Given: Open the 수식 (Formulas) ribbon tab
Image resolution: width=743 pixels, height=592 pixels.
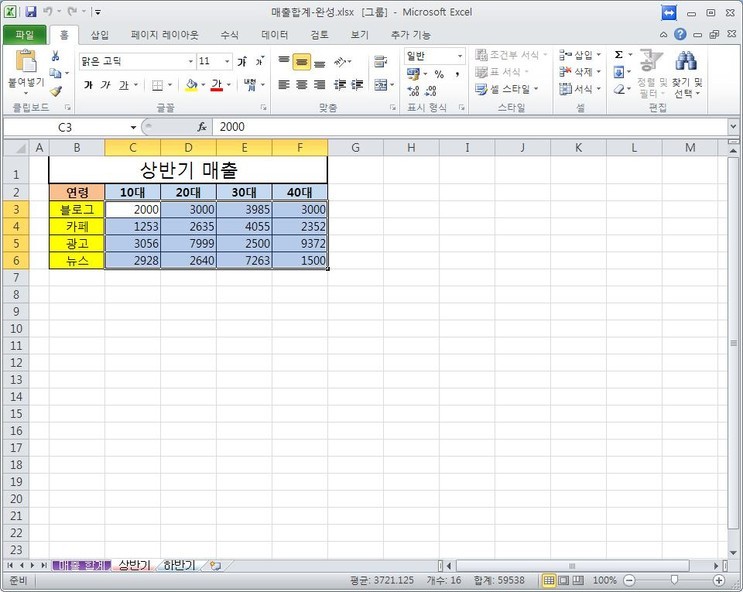Looking at the screenshot, I should (229, 34).
